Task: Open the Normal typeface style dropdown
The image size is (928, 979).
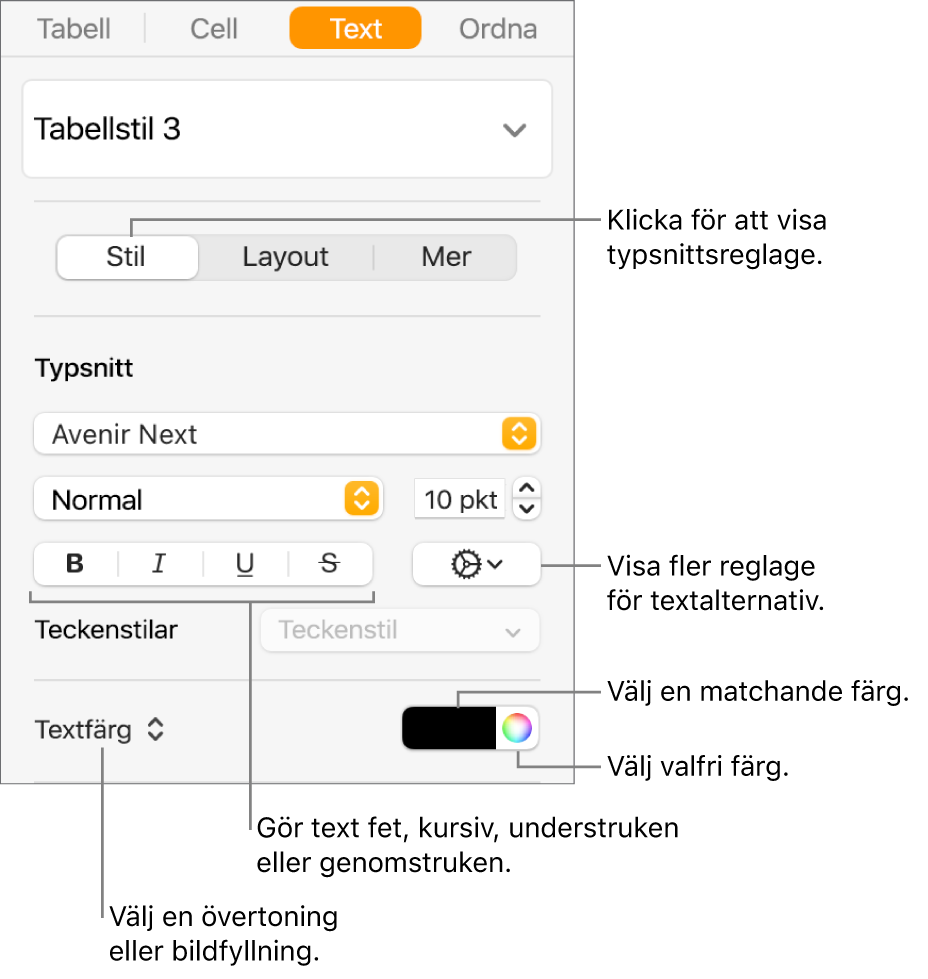Action: 208,499
